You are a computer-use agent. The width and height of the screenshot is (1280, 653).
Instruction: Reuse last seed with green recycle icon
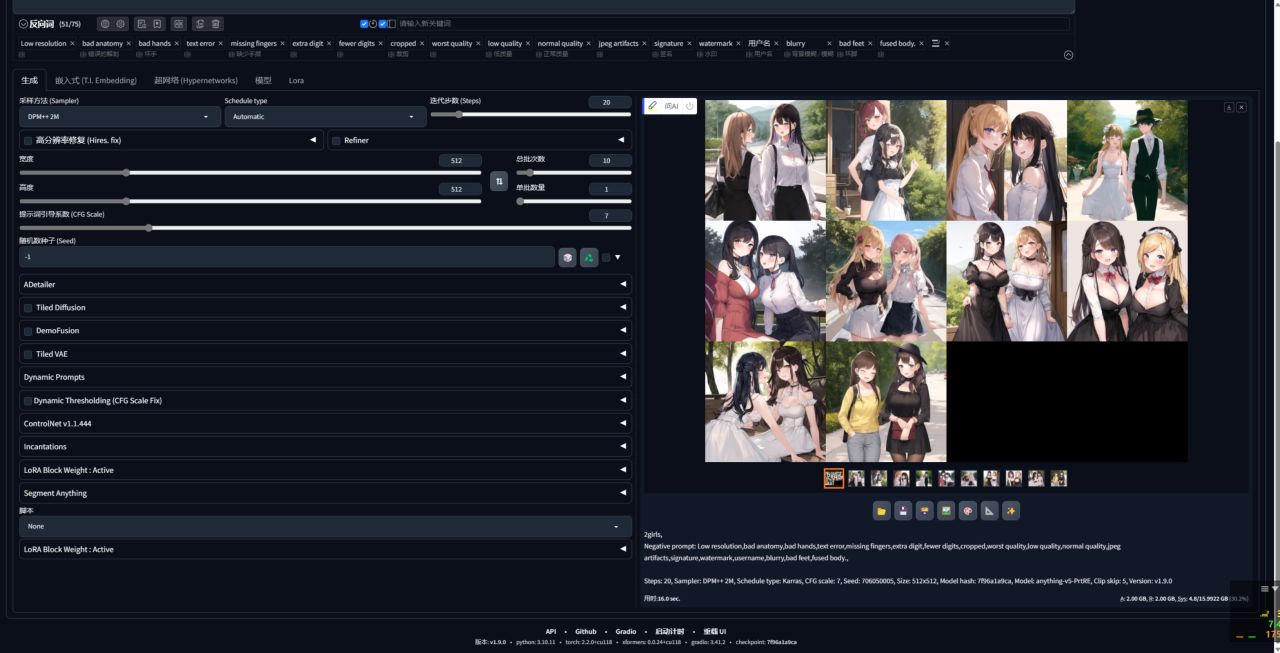coord(589,258)
